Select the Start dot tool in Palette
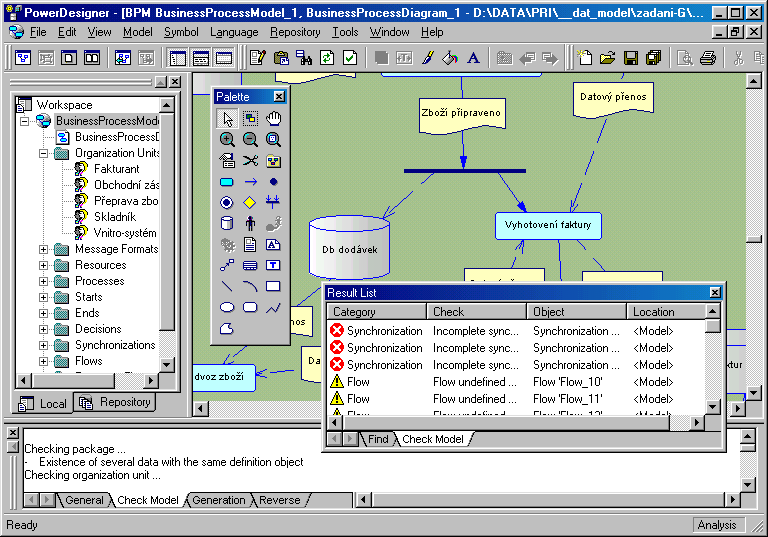Screen dimensions: 768x537 point(273,182)
